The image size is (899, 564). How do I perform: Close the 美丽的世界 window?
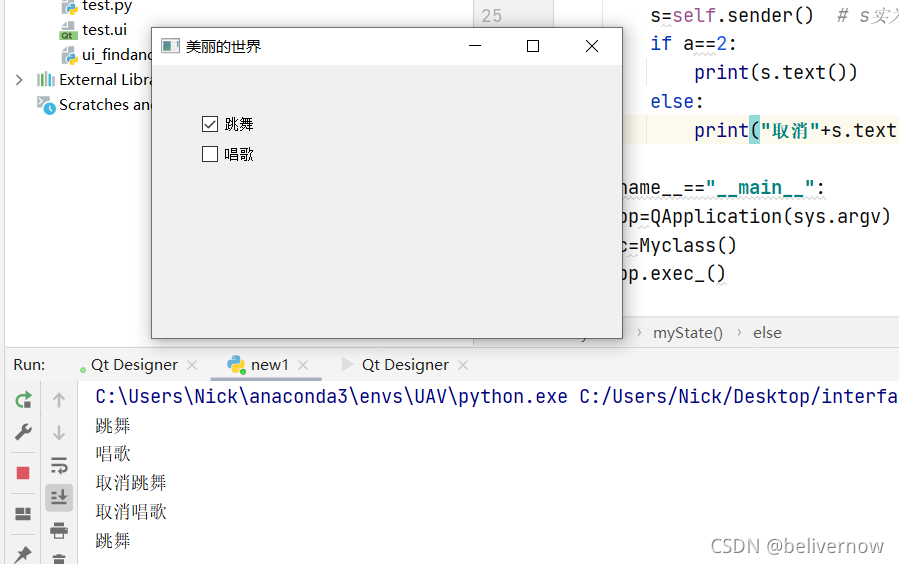click(592, 46)
